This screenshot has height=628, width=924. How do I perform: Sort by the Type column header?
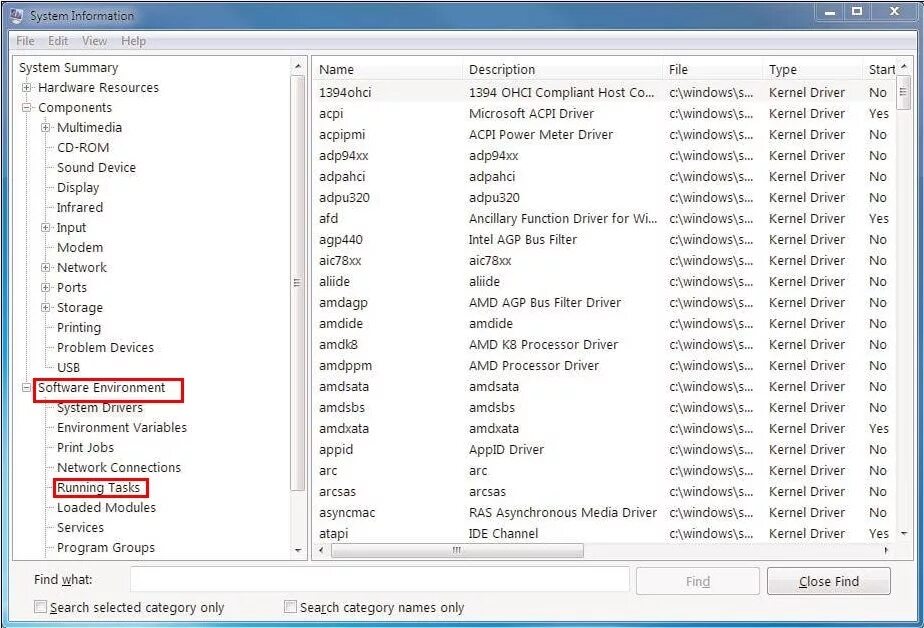[813, 70]
